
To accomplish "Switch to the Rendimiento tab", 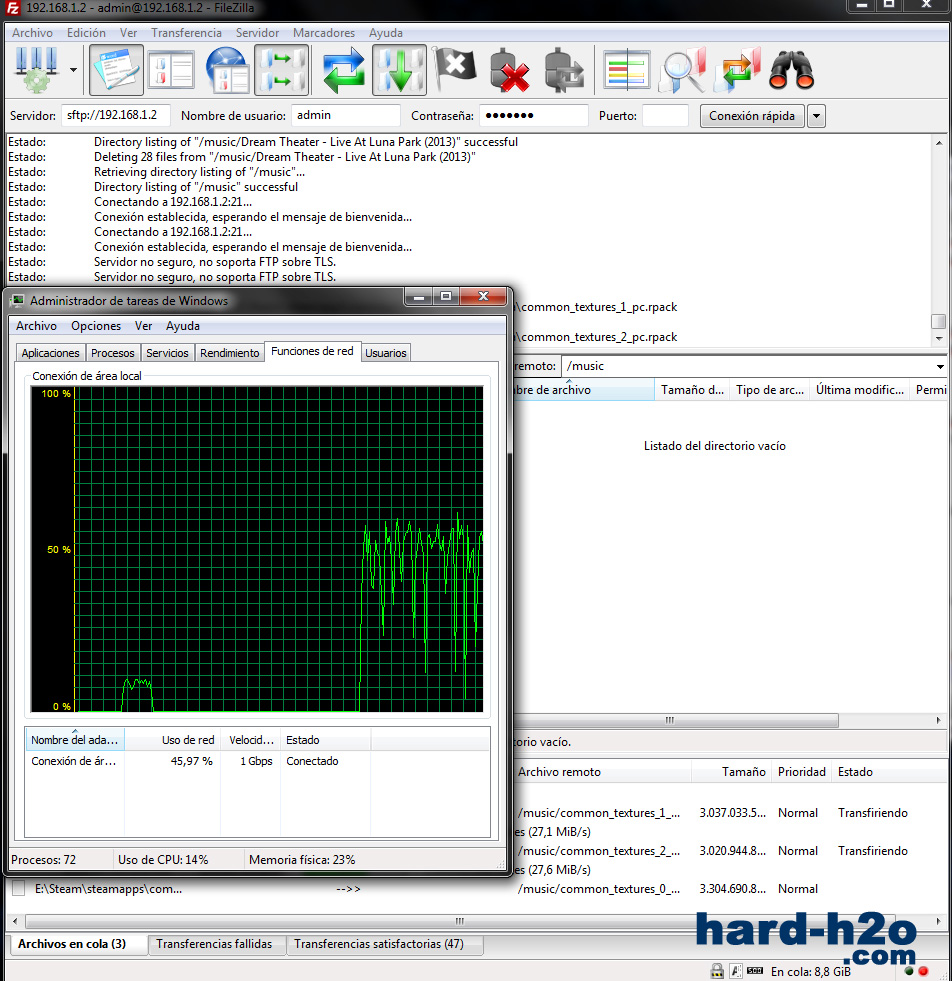I will tap(230, 353).
